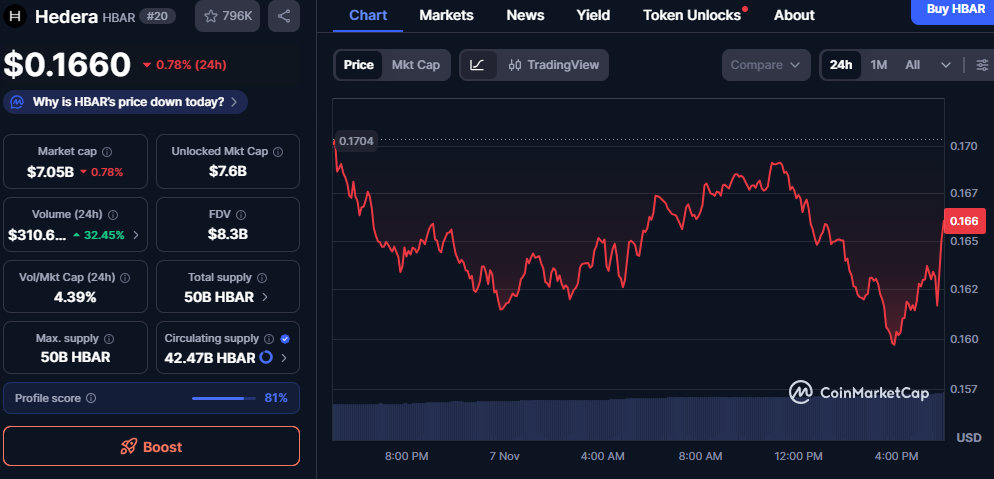Viewport: 994px width, 479px height.
Task: Expand more time range options chevron
Action: point(946,65)
